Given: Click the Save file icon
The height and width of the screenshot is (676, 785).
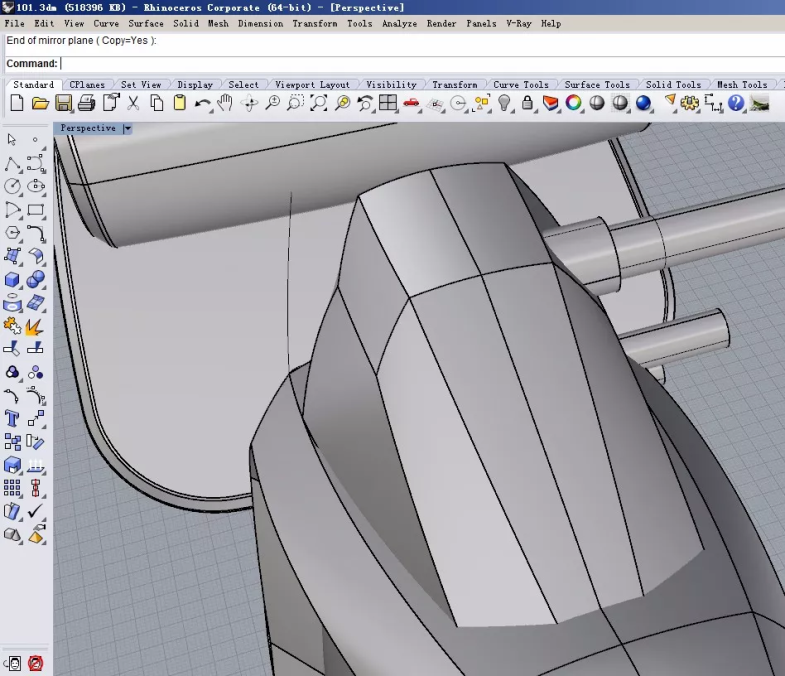Looking at the screenshot, I should pos(63,103).
